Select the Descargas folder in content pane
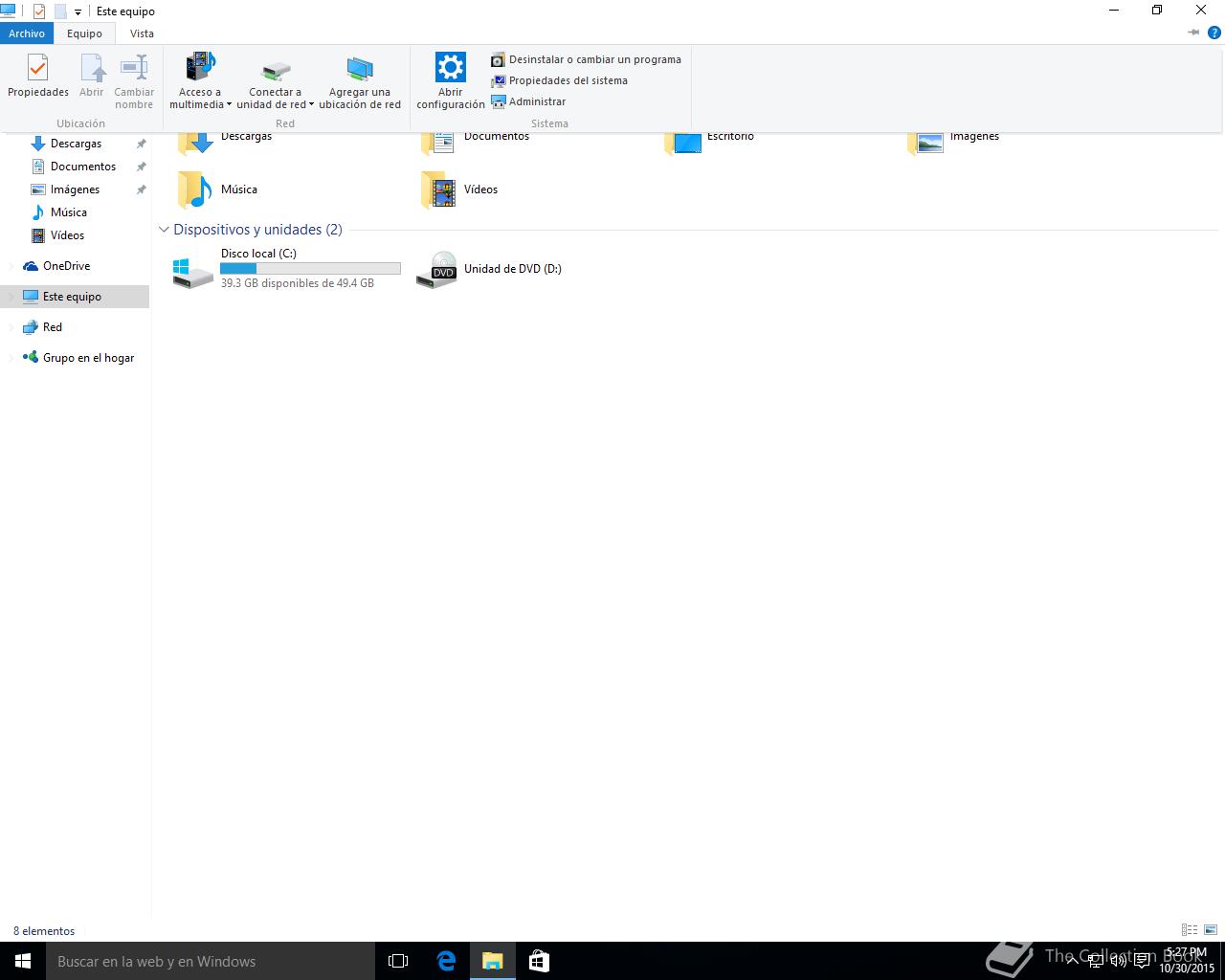 click(x=226, y=142)
